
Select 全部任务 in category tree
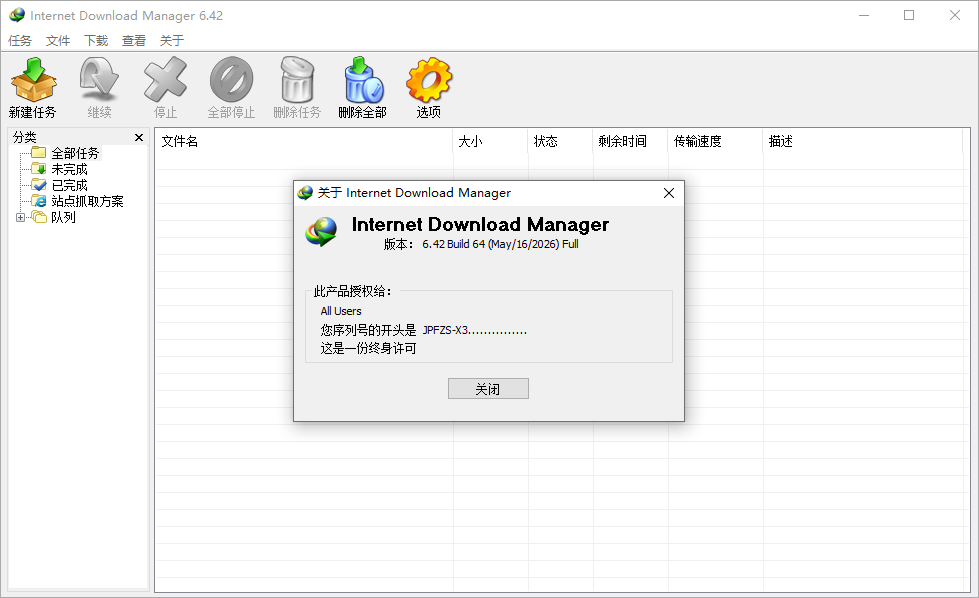coord(75,153)
